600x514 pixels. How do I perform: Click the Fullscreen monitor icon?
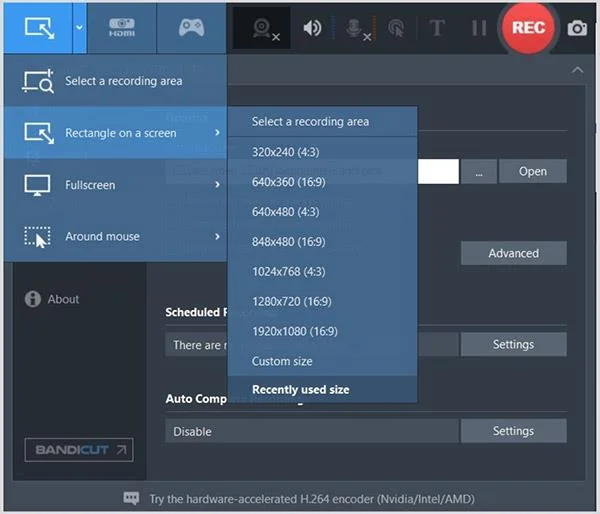tap(37, 185)
